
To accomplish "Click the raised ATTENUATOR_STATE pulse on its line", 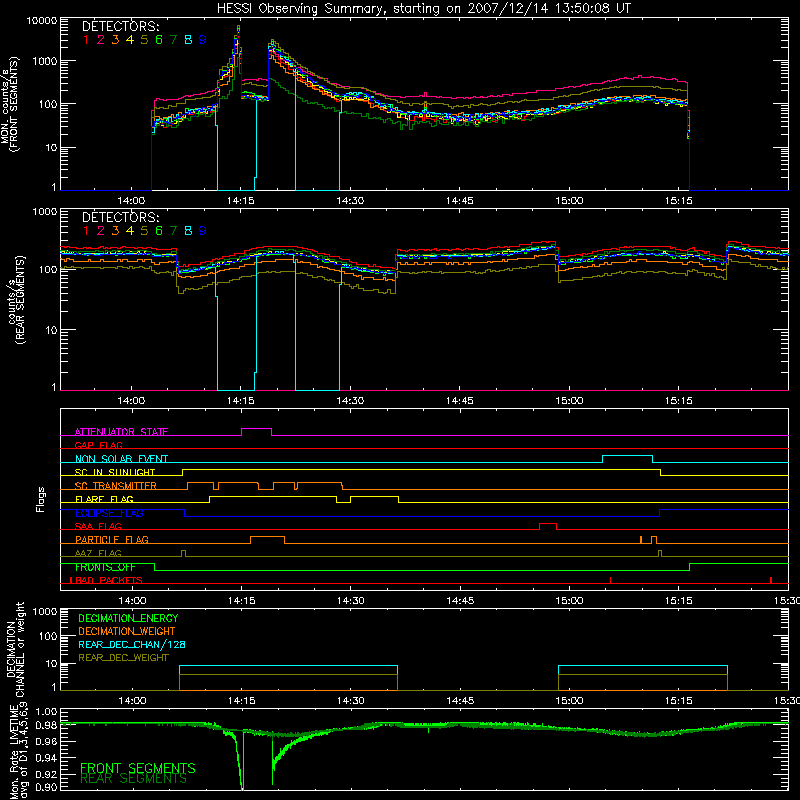I will tap(256, 429).
